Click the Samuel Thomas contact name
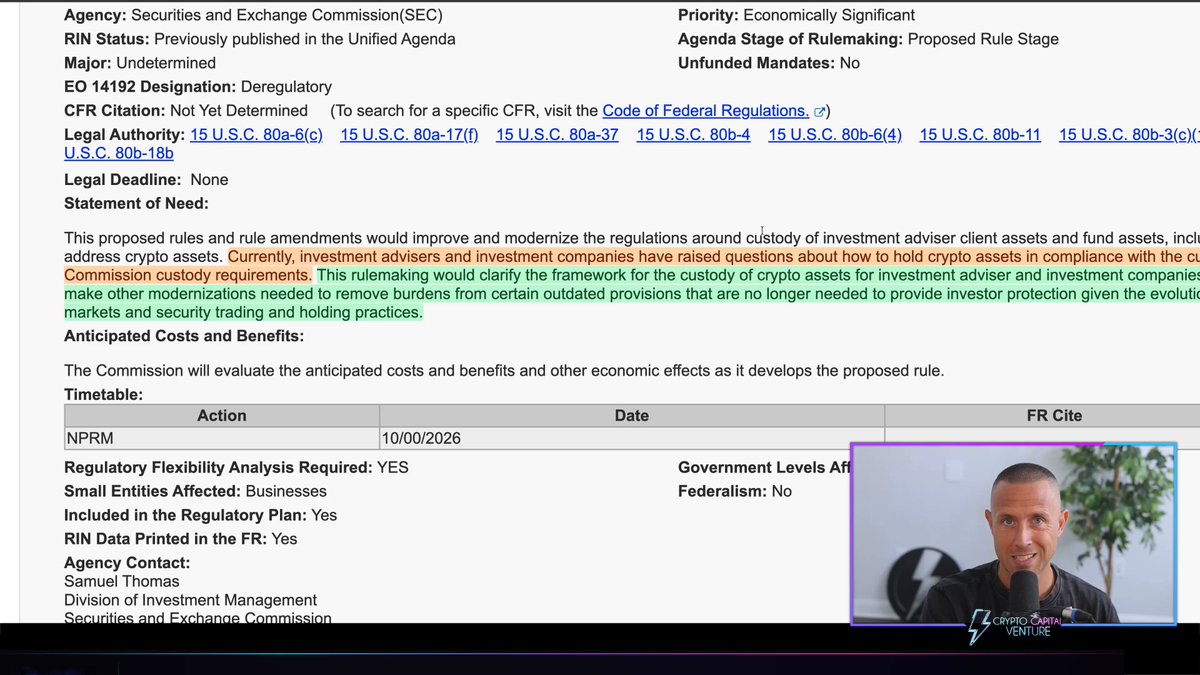The image size is (1200, 675). coord(122,581)
